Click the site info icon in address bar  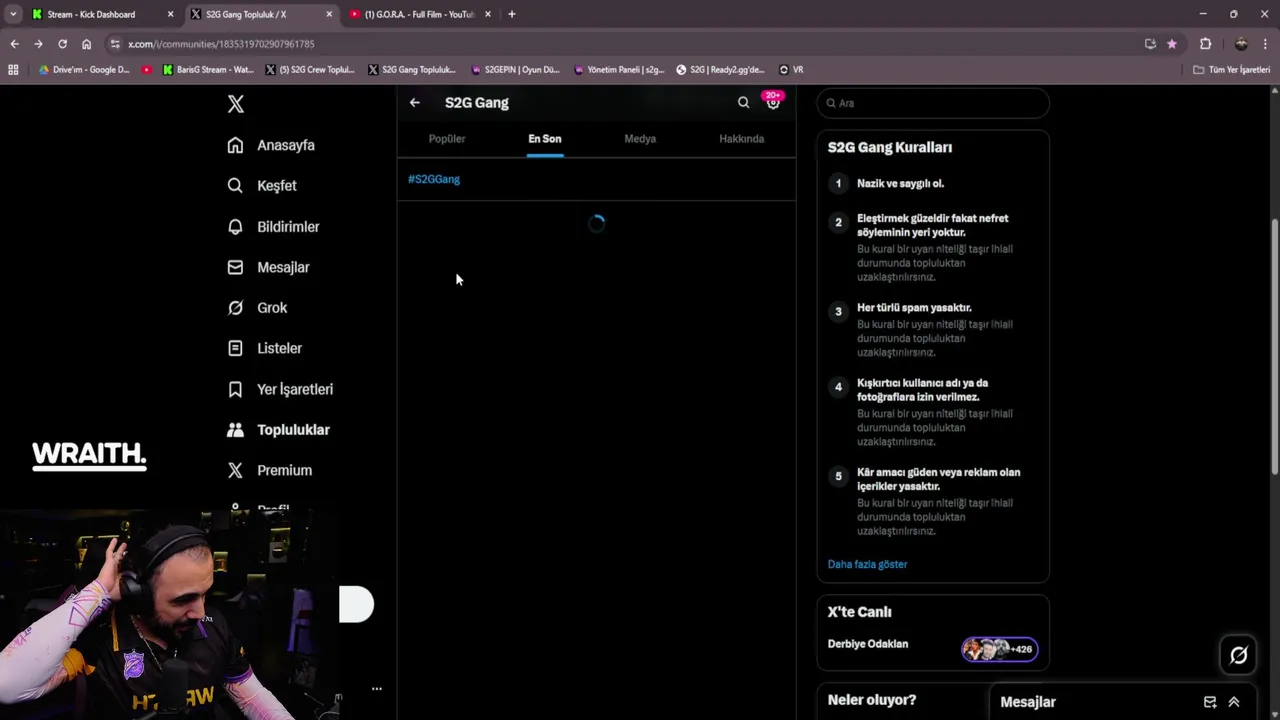coord(115,44)
